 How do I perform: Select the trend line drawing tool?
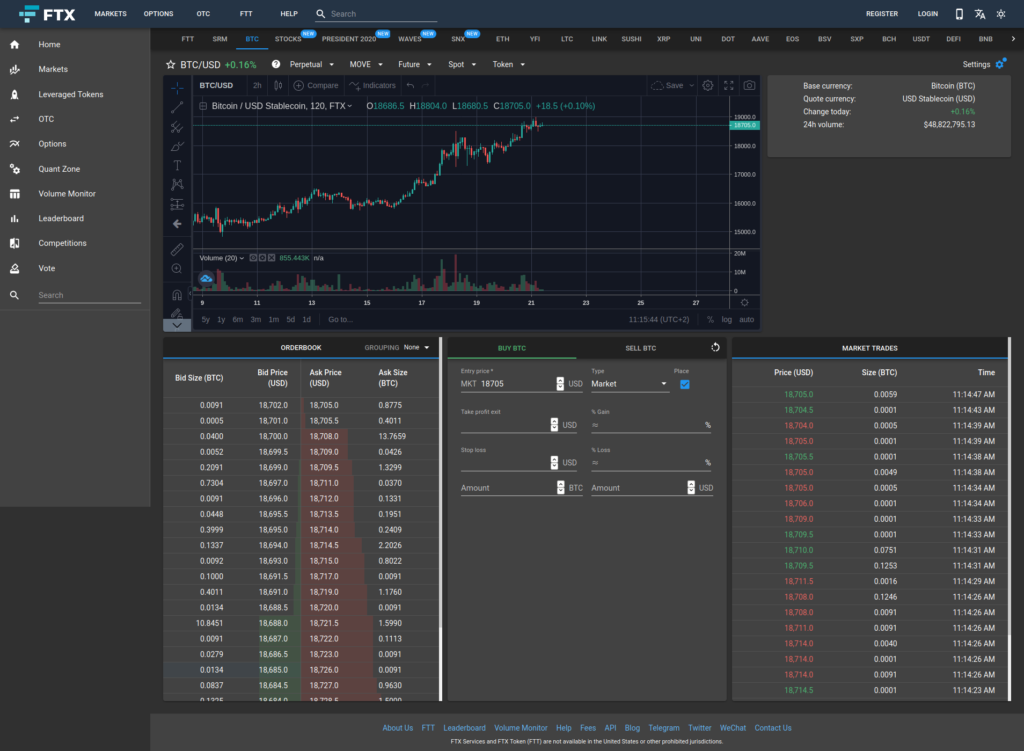177,107
